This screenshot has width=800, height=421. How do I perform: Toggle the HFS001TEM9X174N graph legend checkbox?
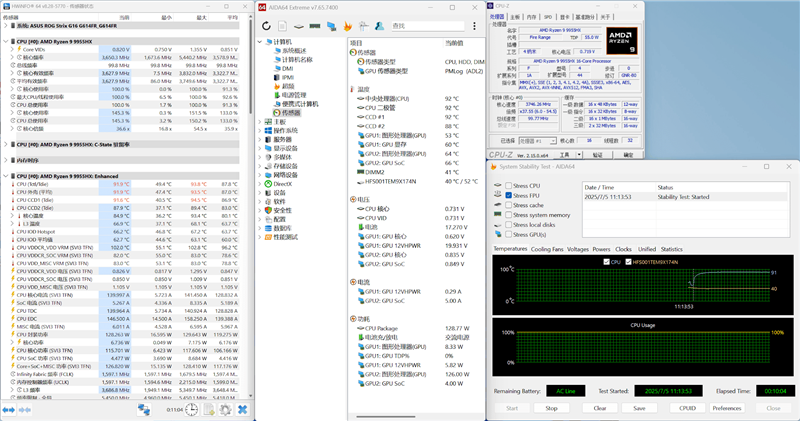tap(628, 262)
